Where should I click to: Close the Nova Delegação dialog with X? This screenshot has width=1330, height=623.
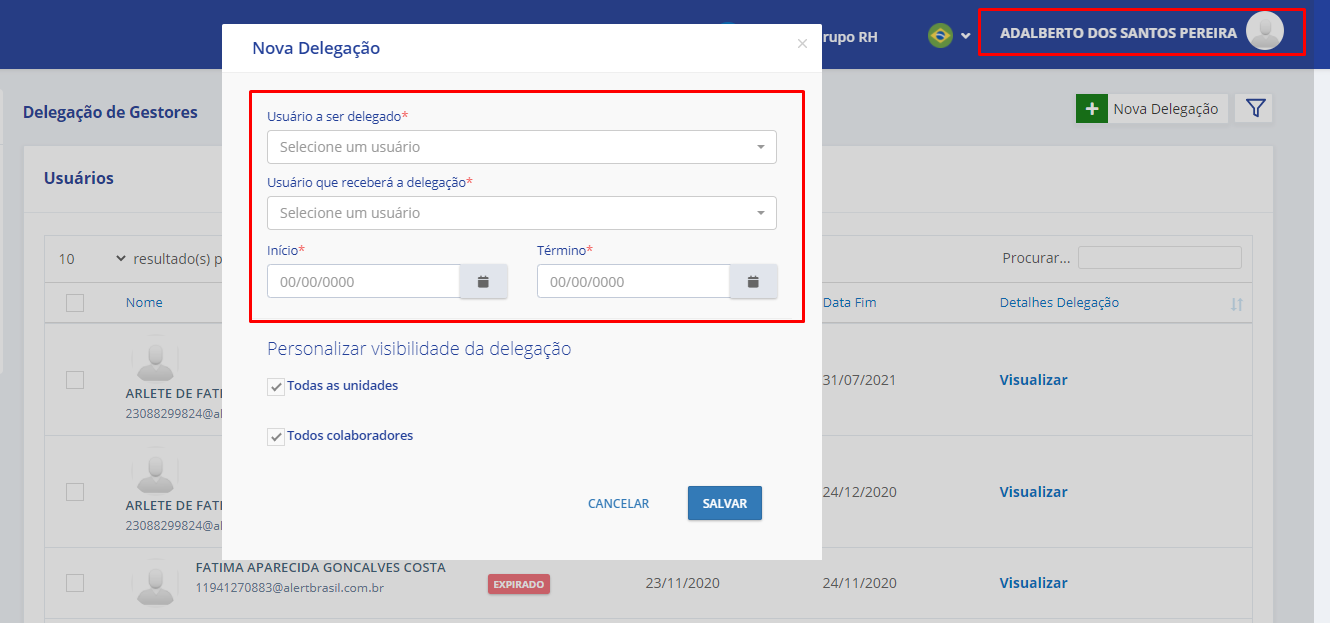(x=802, y=44)
